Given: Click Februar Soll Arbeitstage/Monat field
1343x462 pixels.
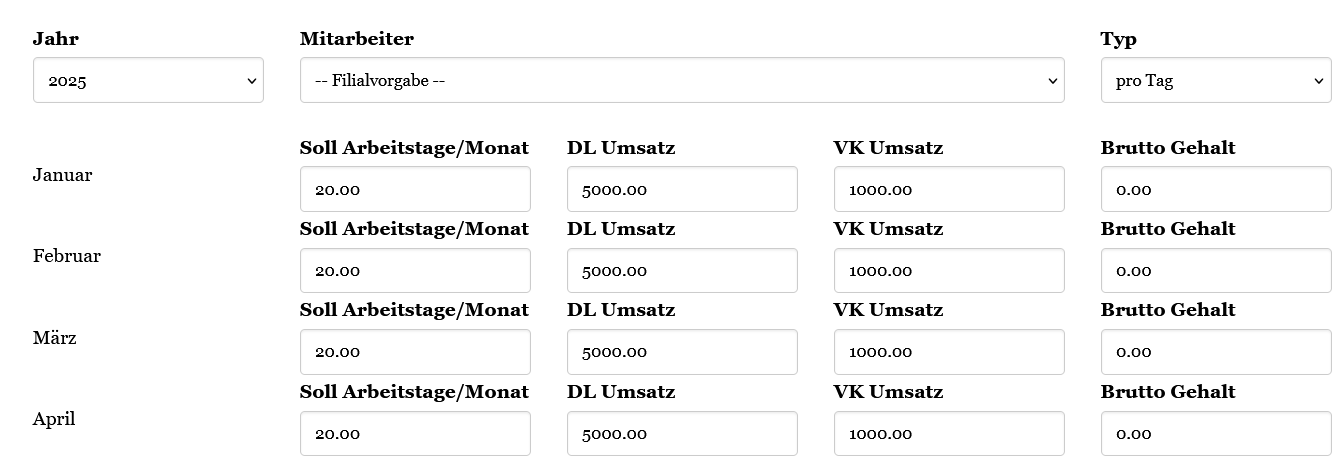Looking at the screenshot, I should click(415, 270).
